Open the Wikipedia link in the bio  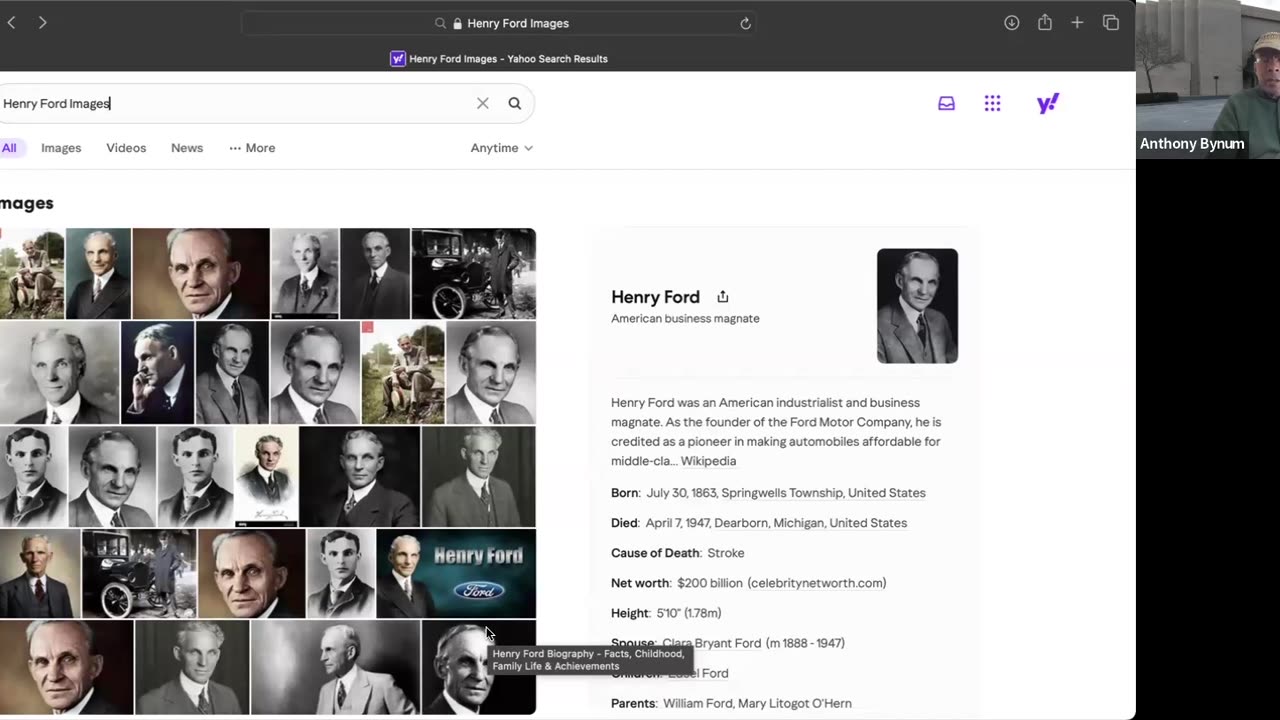pos(708,461)
